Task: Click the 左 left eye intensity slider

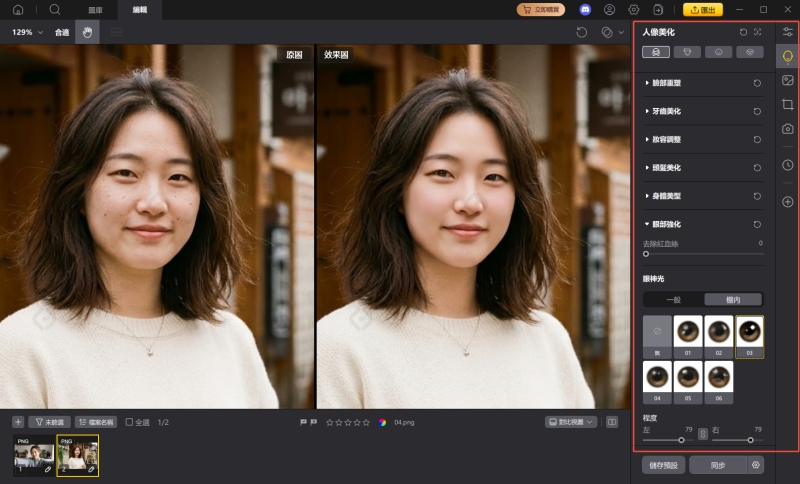Action: [668, 440]
